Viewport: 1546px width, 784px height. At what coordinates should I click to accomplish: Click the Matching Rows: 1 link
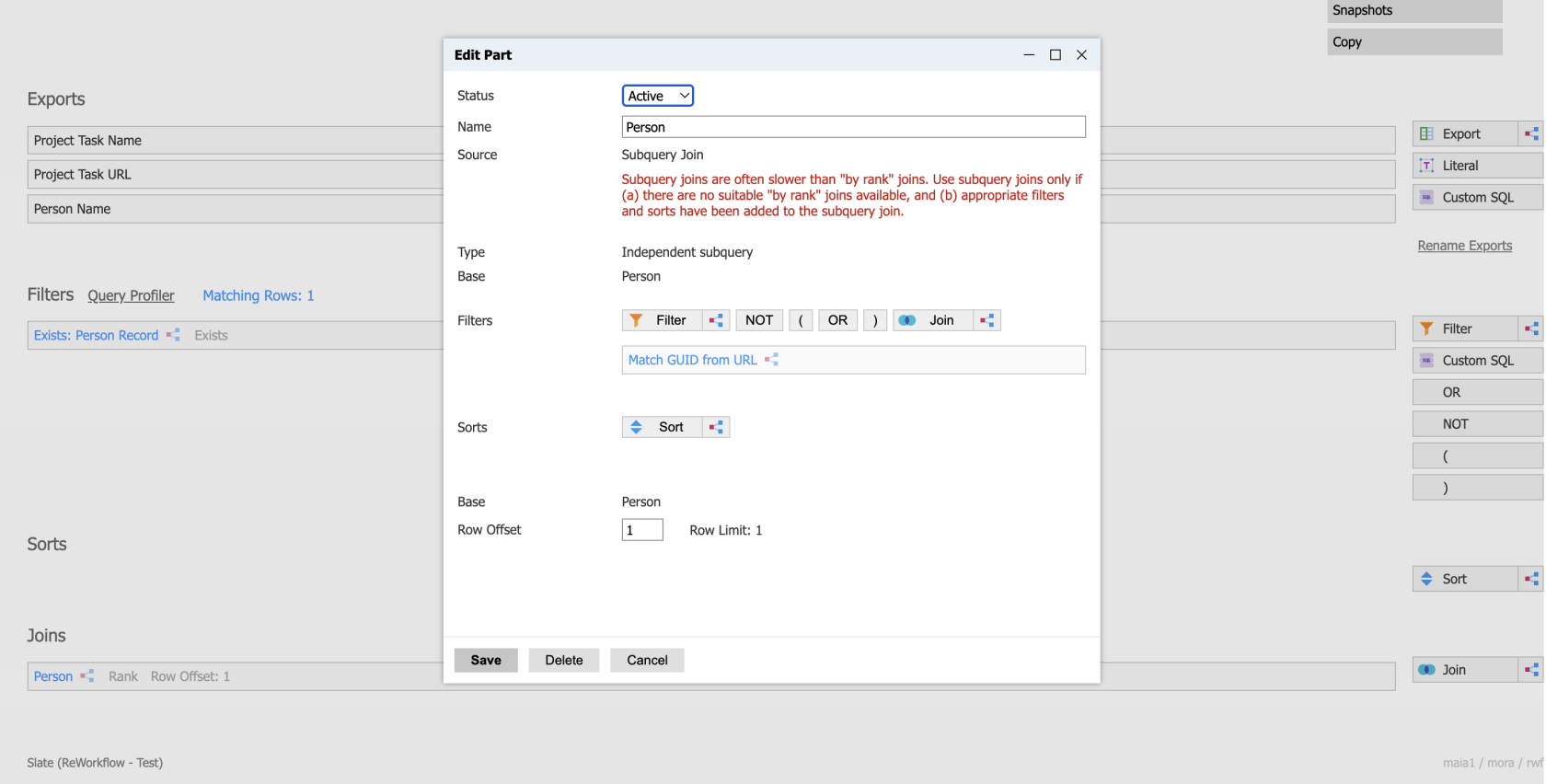coord(259,295)
